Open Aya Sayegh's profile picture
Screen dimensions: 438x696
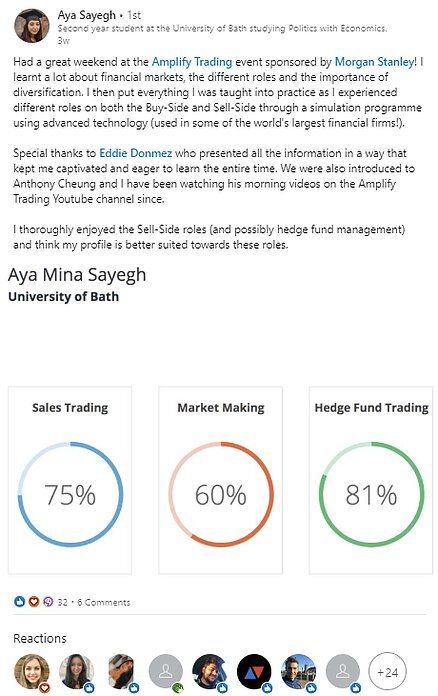pyautogui.click(x=32, y=26)
